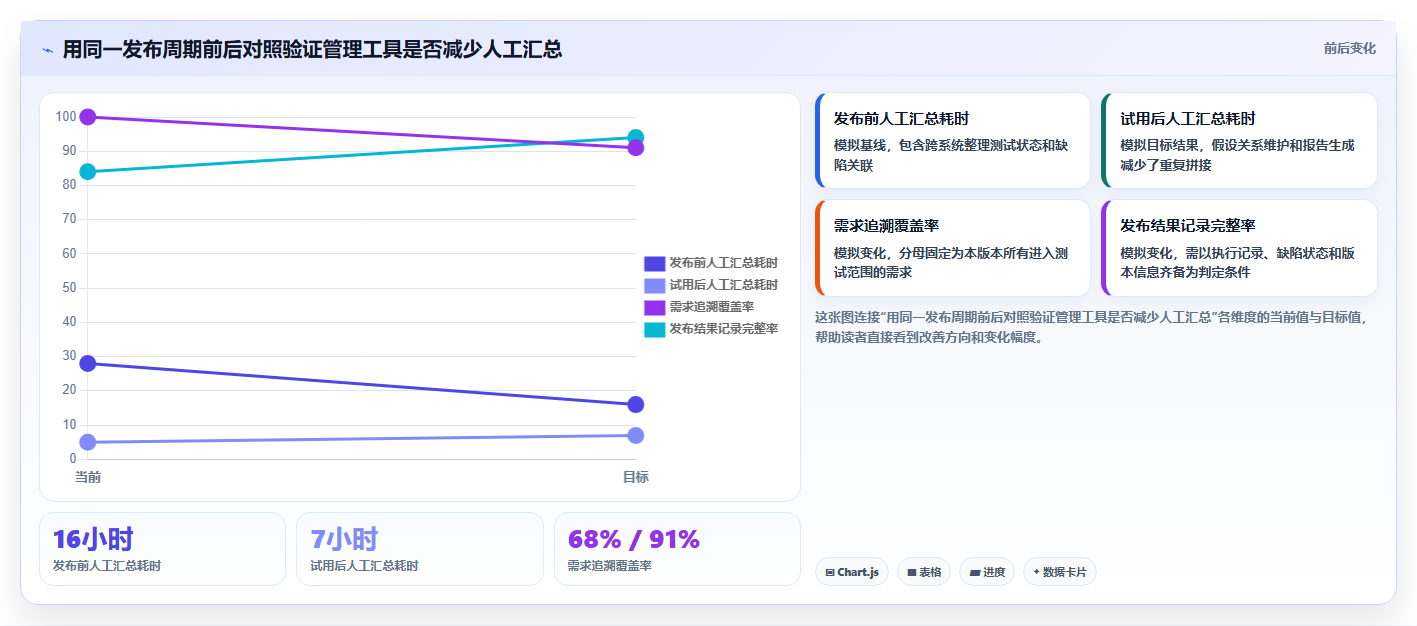Toggle 需求追溯覆盖率 legend entry
Screen dimensions: 1417x626
(x=699, y=307)
